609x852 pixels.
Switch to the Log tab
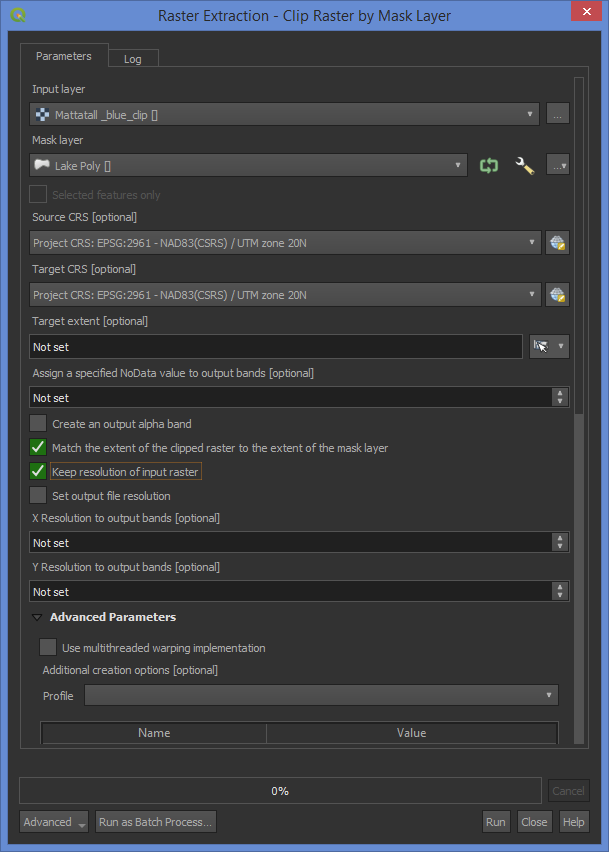132,59
